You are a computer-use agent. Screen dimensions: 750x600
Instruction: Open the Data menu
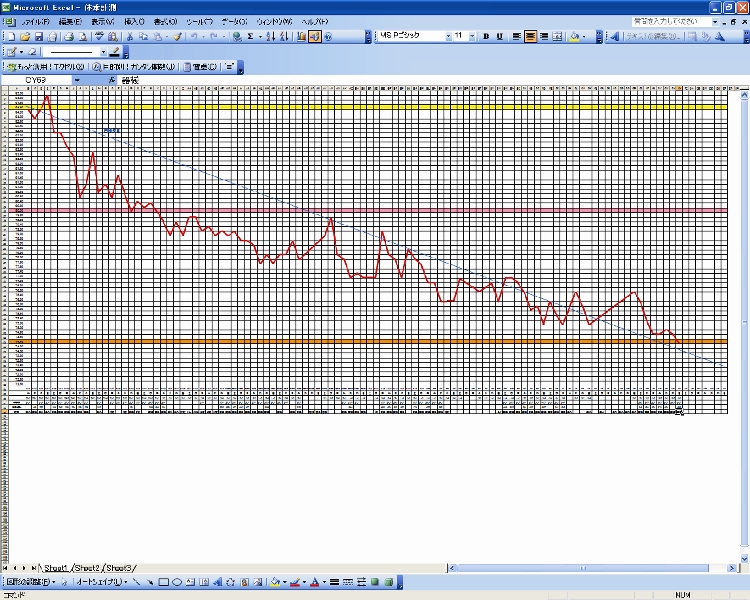(234, 22)
